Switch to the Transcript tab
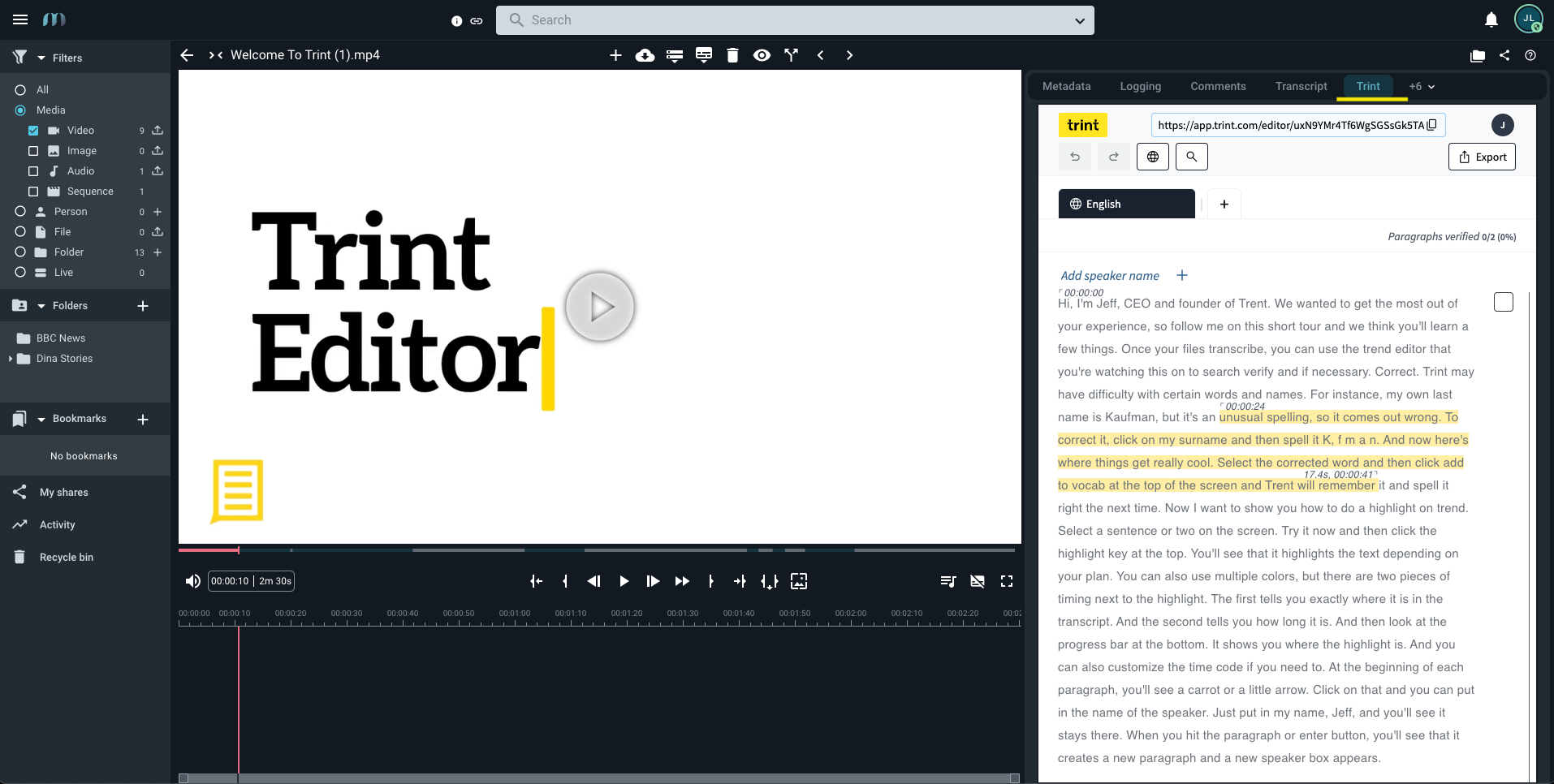This screenshot has width=1554, height=784. coord(1301,87)
